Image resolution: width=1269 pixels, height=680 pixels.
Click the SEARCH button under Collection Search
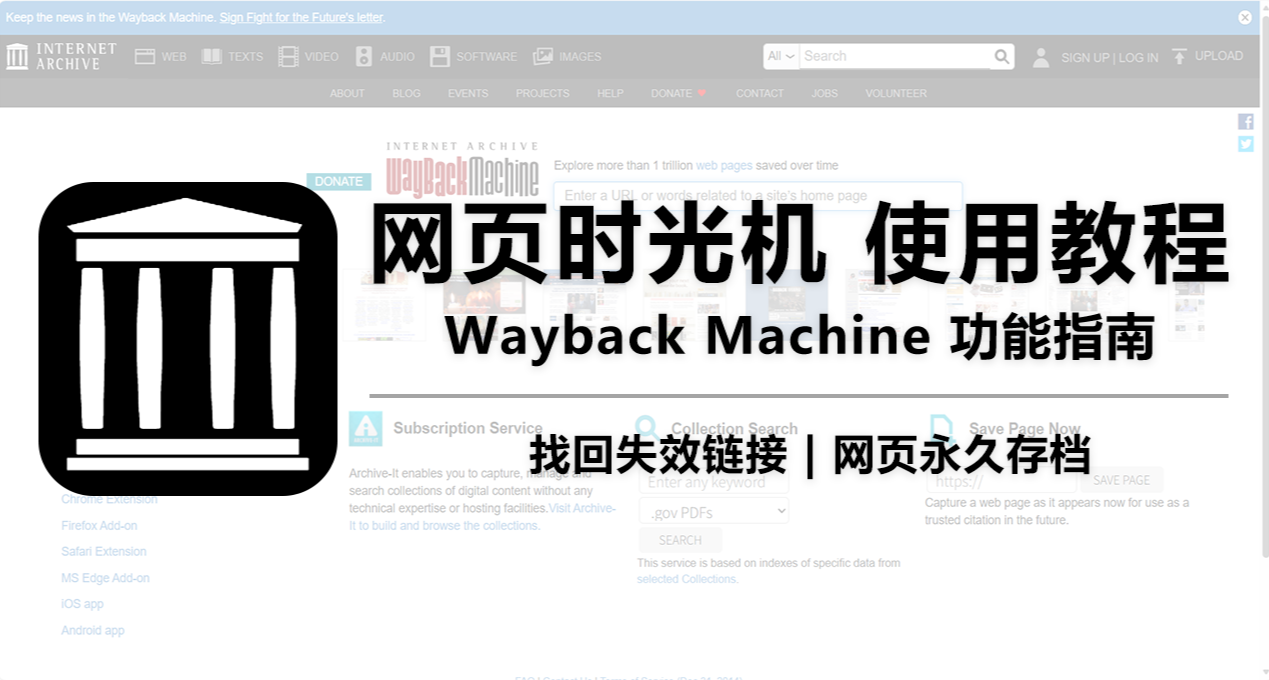point(680,540)
